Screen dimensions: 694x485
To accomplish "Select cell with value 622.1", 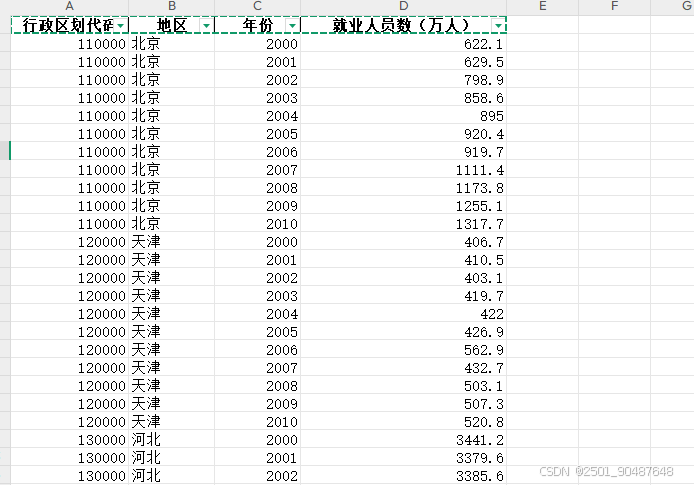I will click(403, 43).
